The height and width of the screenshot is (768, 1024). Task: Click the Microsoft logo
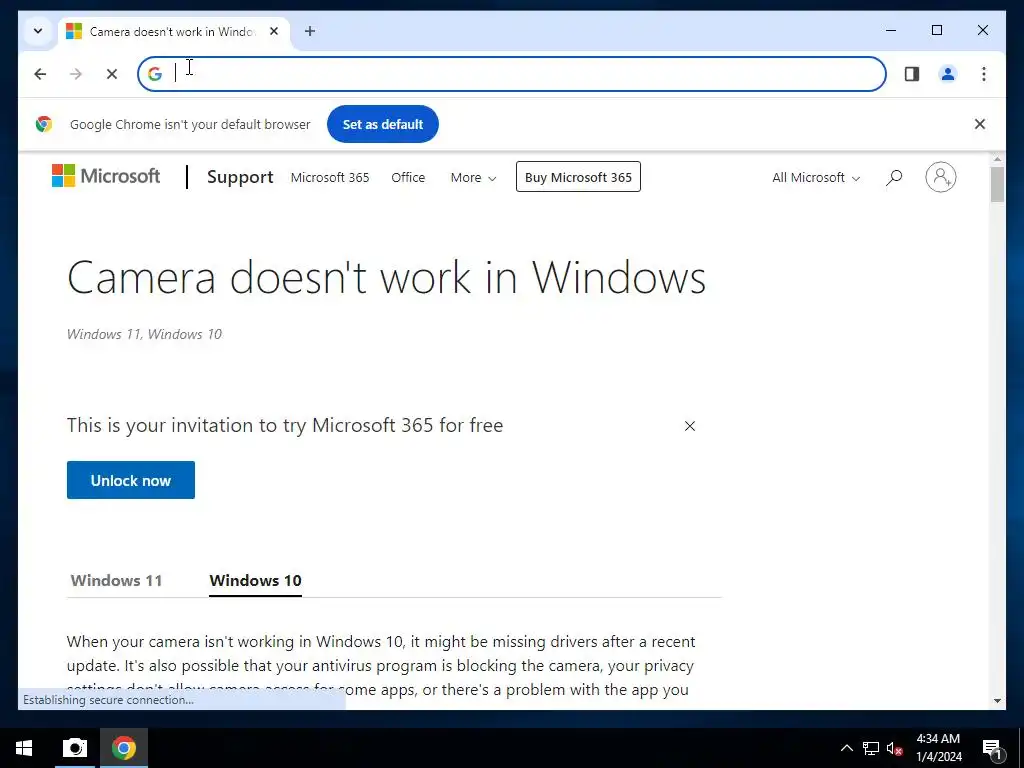[x=106, y=176]
